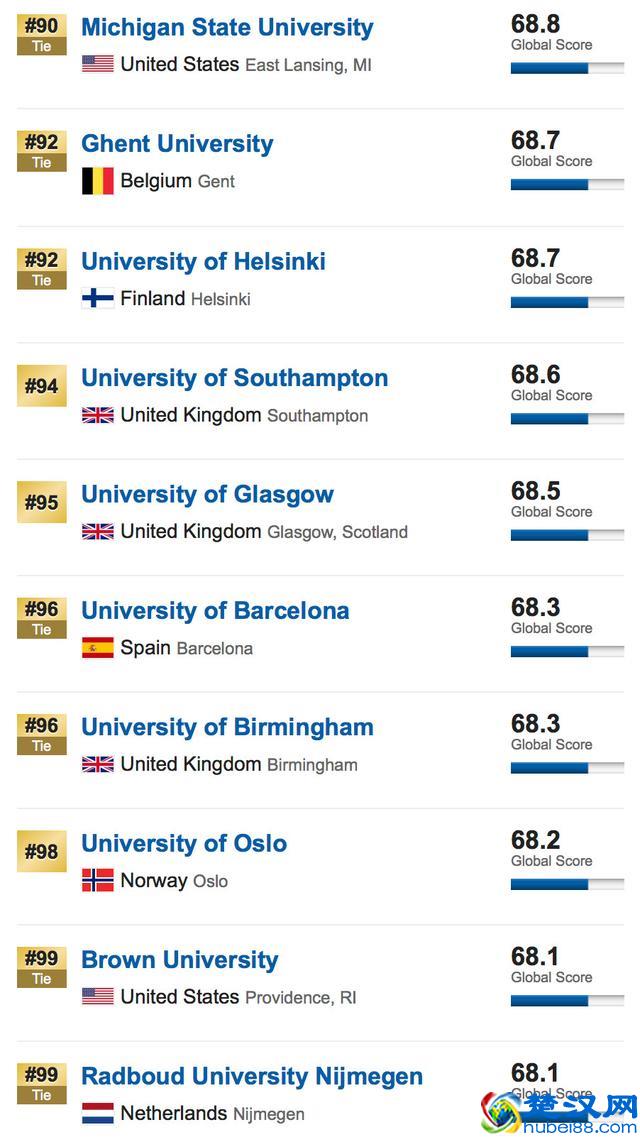
Task: Open the Michigan State University link
Action: 226,27
